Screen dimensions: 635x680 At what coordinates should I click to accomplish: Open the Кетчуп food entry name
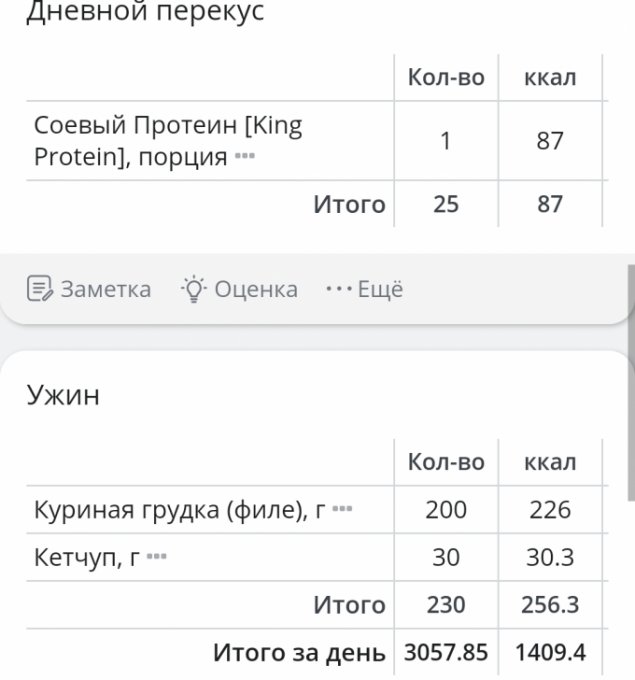(86, 557)
